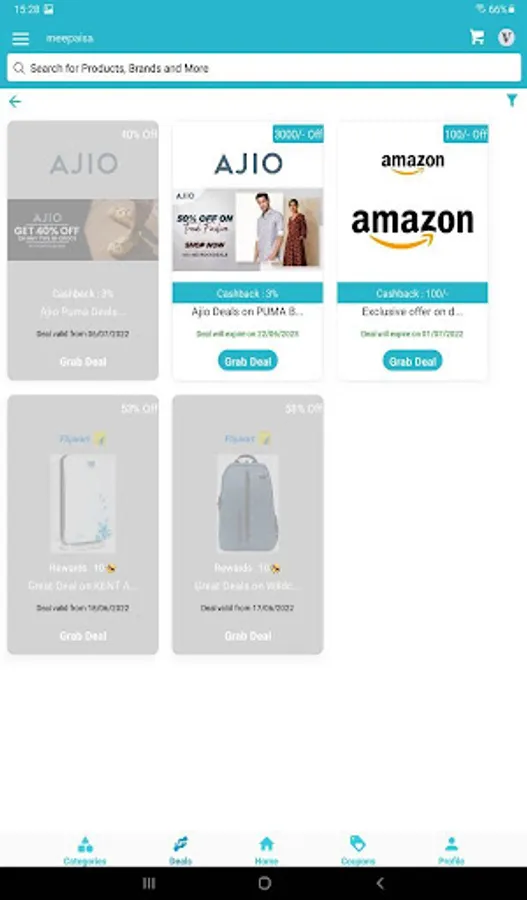This screenshot has height=900, width=527.
Task: Open the shopping cart
Action: (476, 37)
